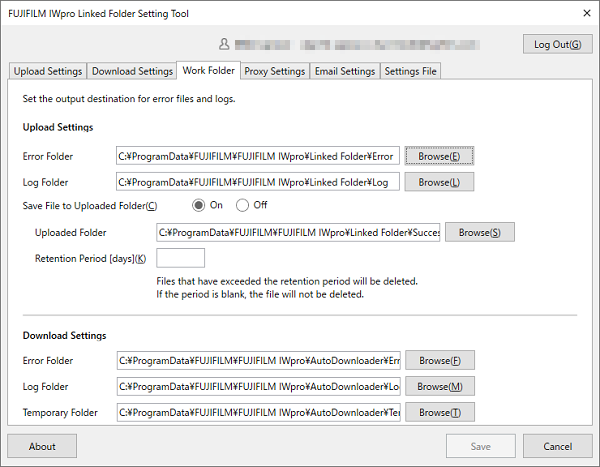This screenshot has height=467, width=600.
Task: Open the About dialog
Action: click(42, 446)
